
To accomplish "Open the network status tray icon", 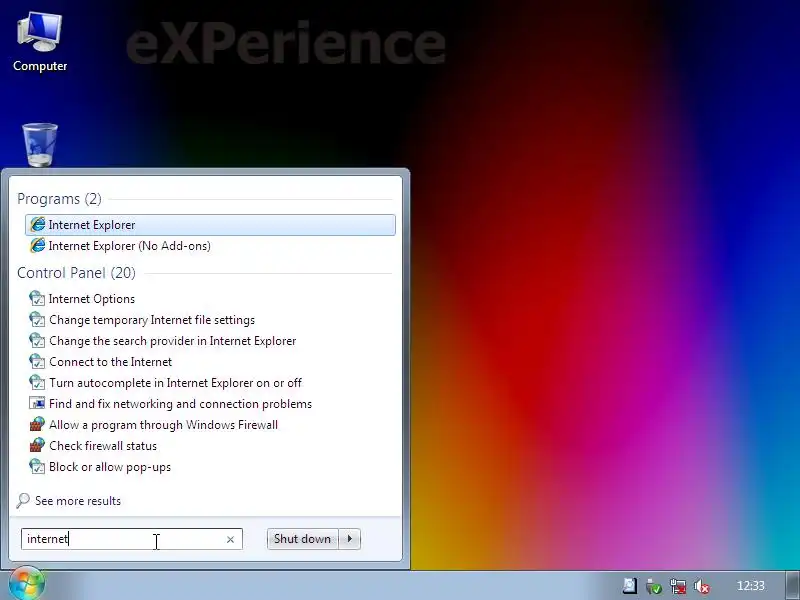I will [x=678, y=586].
